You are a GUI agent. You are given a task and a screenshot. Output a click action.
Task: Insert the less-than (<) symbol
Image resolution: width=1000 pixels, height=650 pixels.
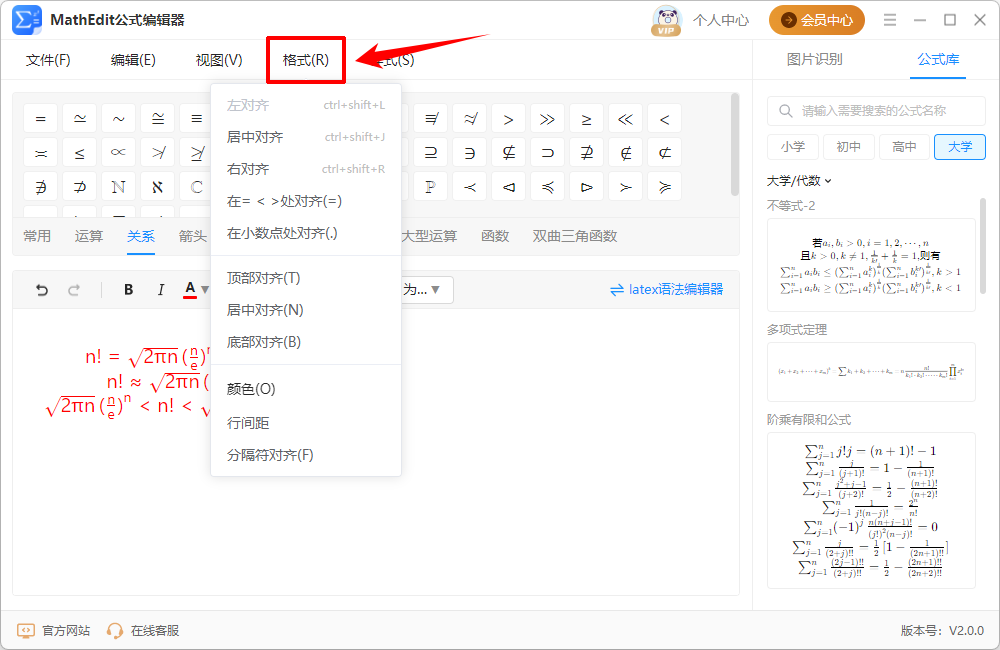[665, 119]
